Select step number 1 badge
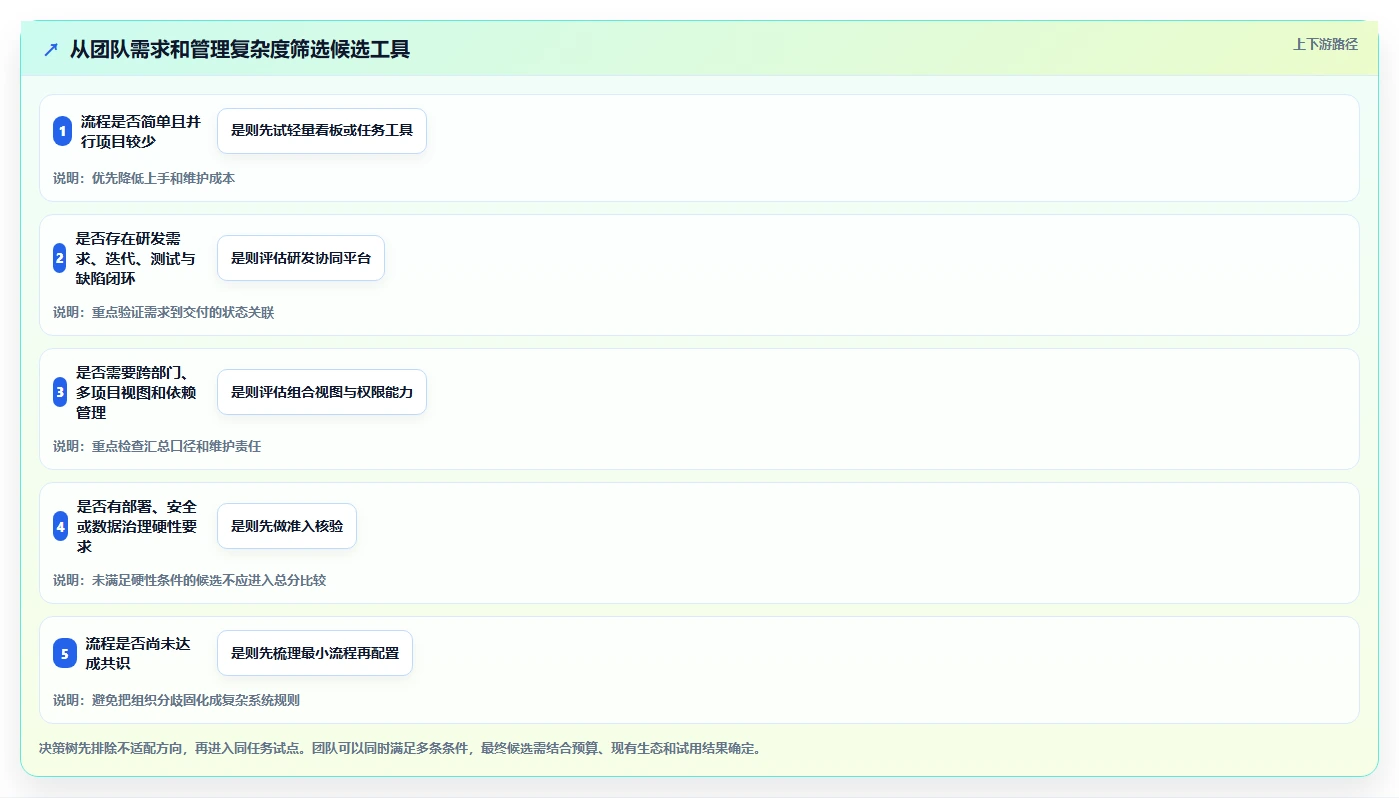 point(61,131)
